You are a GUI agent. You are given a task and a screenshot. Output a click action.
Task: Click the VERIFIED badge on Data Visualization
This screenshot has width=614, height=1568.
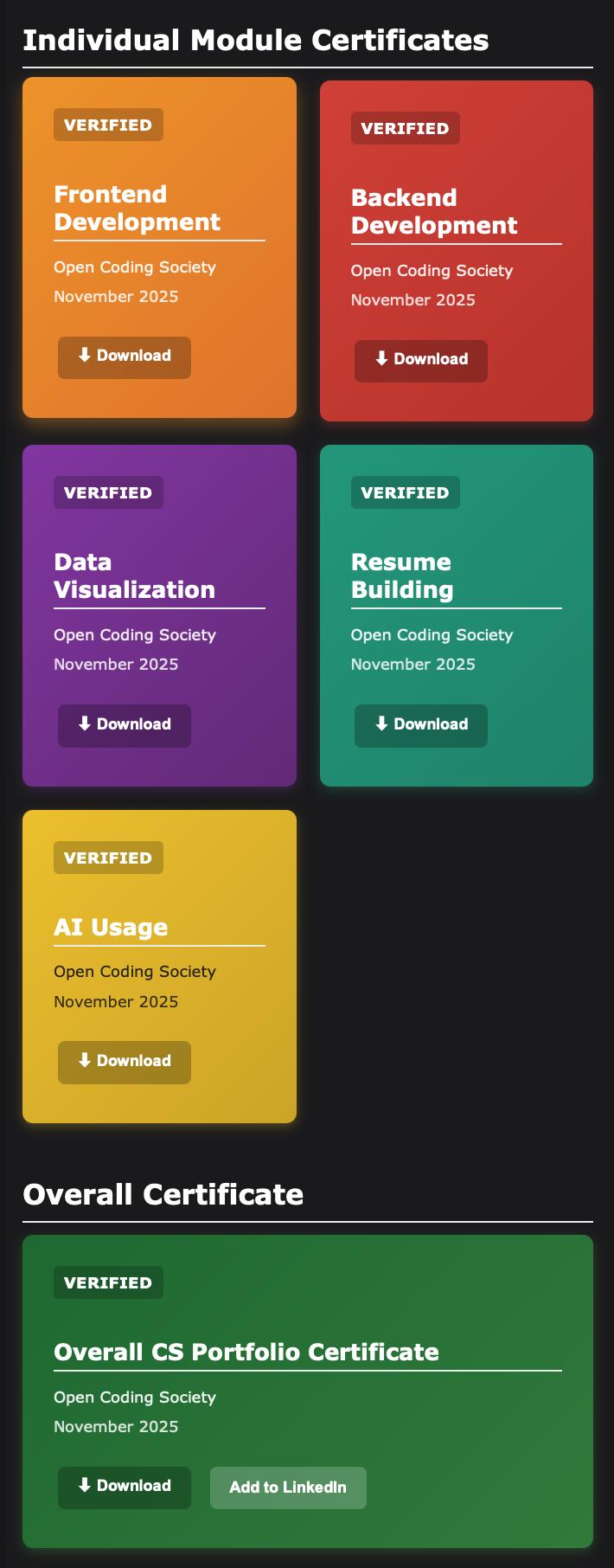pos(107,492)
